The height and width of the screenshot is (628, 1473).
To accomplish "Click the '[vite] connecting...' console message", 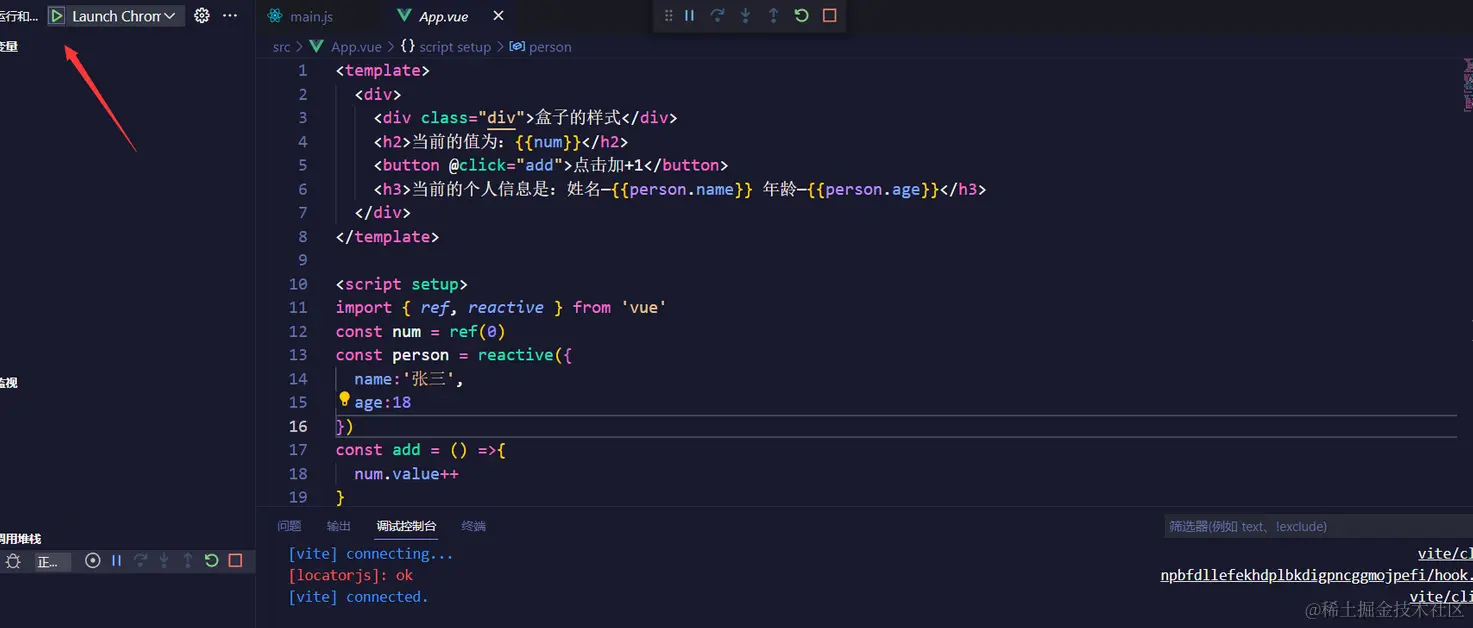I will [370, 554].
